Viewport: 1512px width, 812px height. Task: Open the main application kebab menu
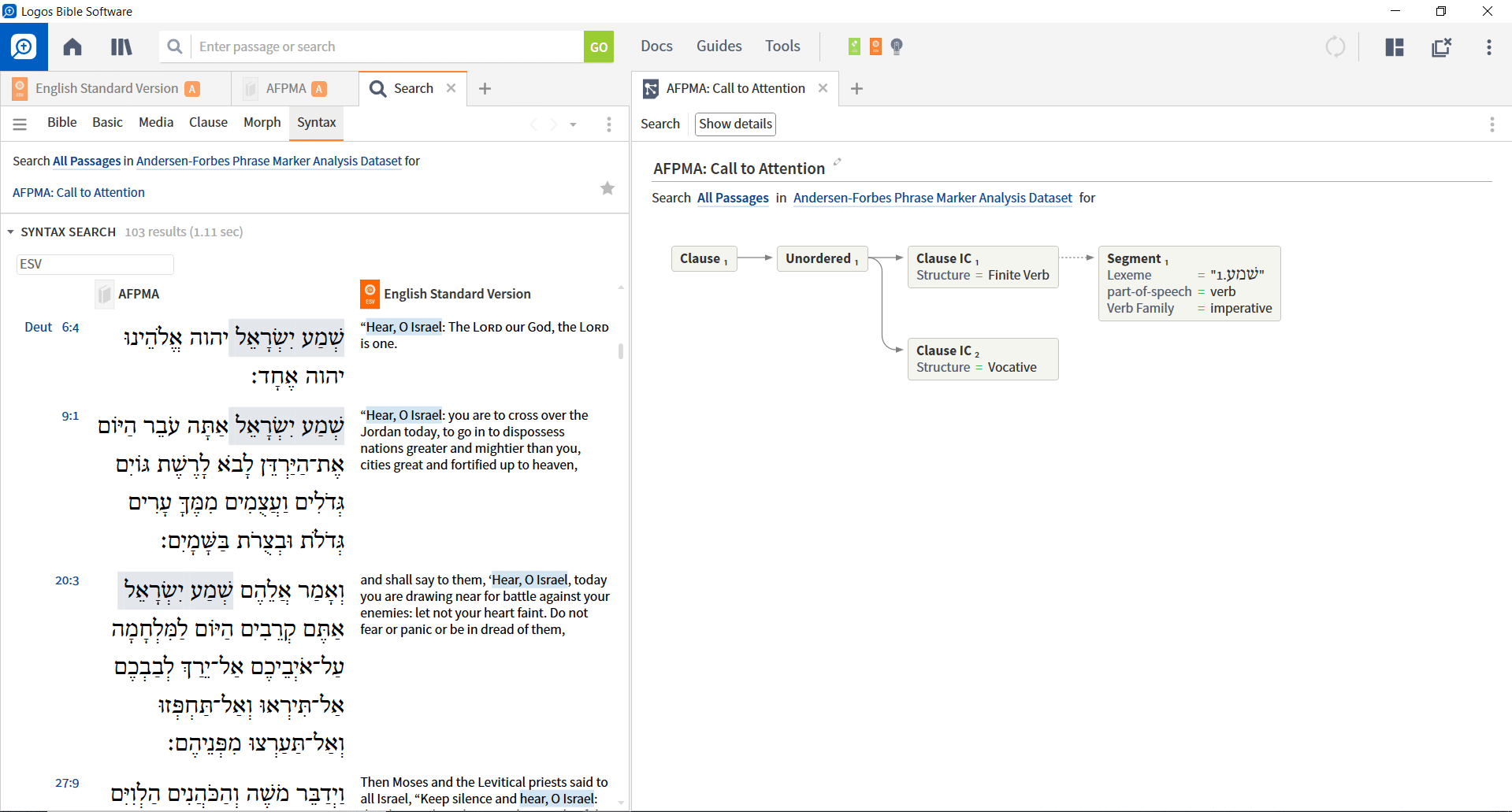1488,47
